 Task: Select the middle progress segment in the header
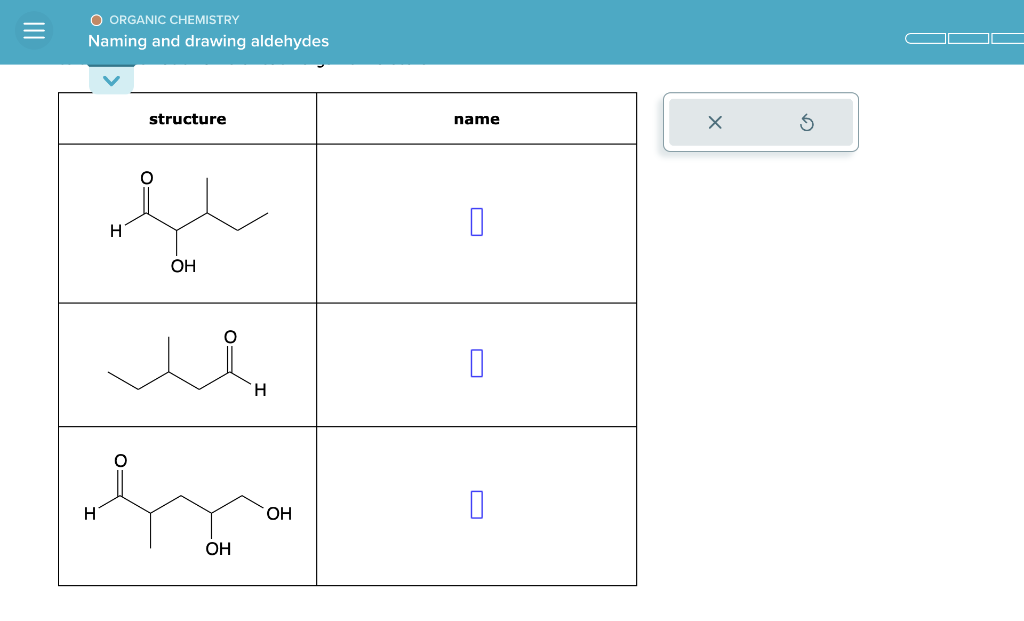coord(966,38)
